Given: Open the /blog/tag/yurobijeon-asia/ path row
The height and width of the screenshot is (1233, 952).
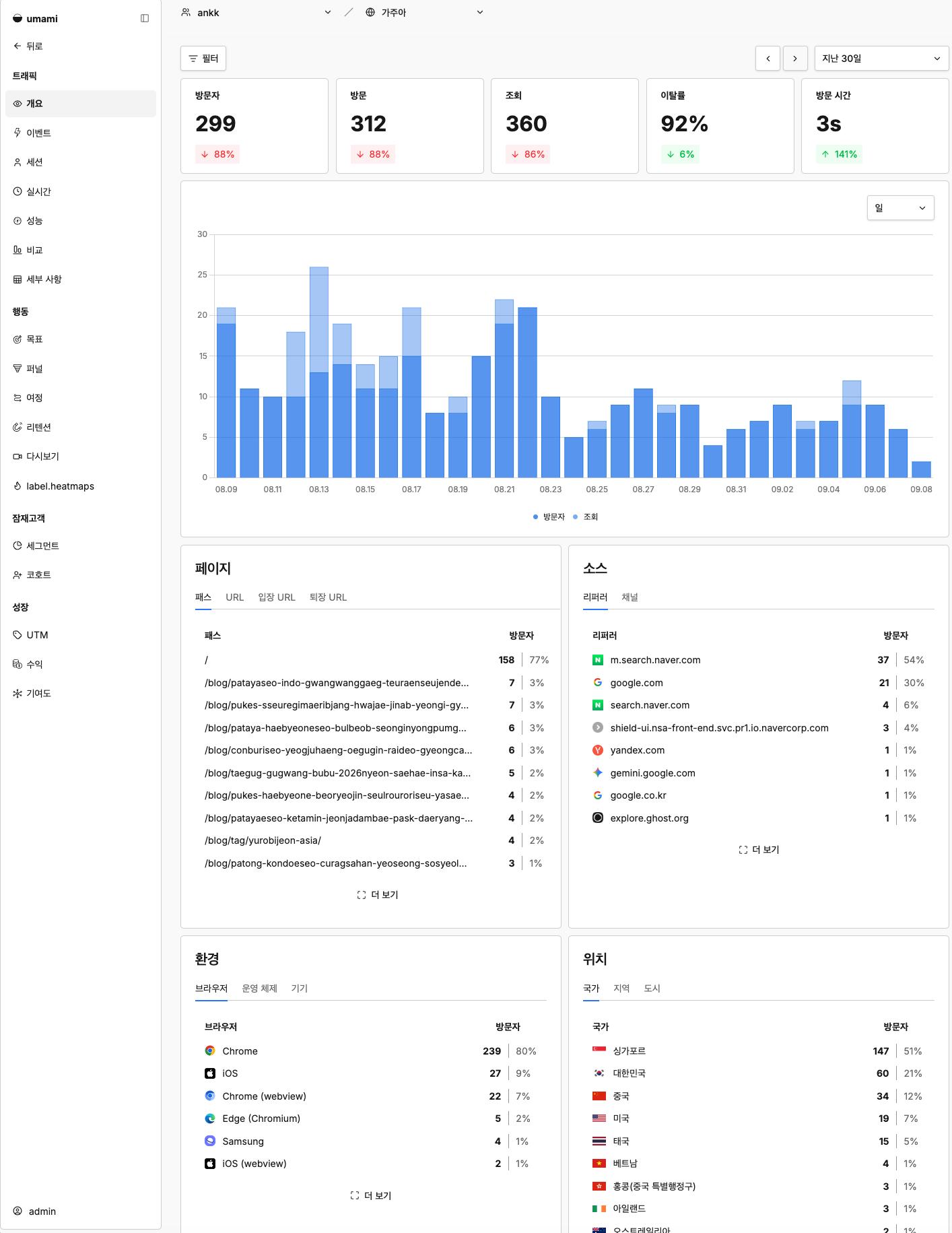Looking at the screenshot, I should pos(377,840).
